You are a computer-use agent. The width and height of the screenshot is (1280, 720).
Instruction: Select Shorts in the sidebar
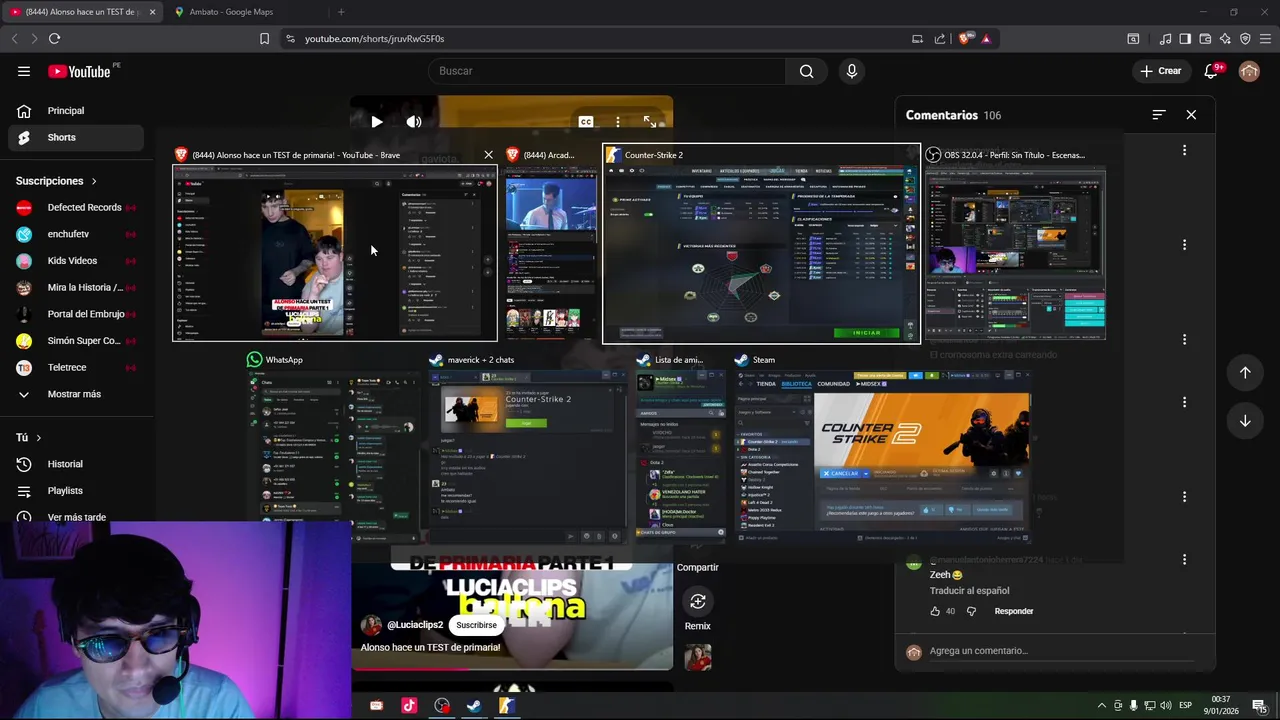[x=76, y=137]
